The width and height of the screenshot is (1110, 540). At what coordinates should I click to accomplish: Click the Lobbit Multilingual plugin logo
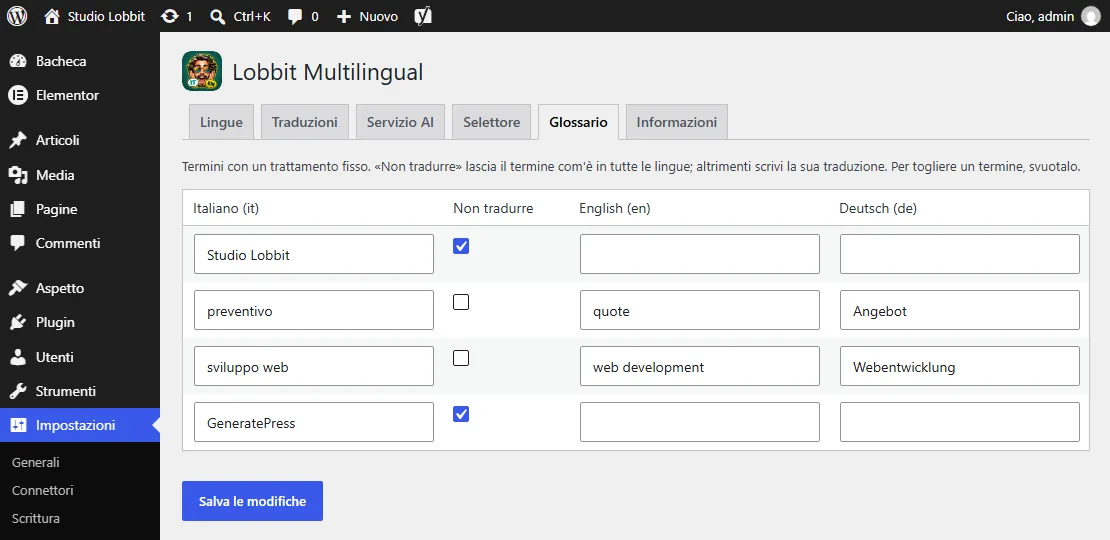(202, 71)
